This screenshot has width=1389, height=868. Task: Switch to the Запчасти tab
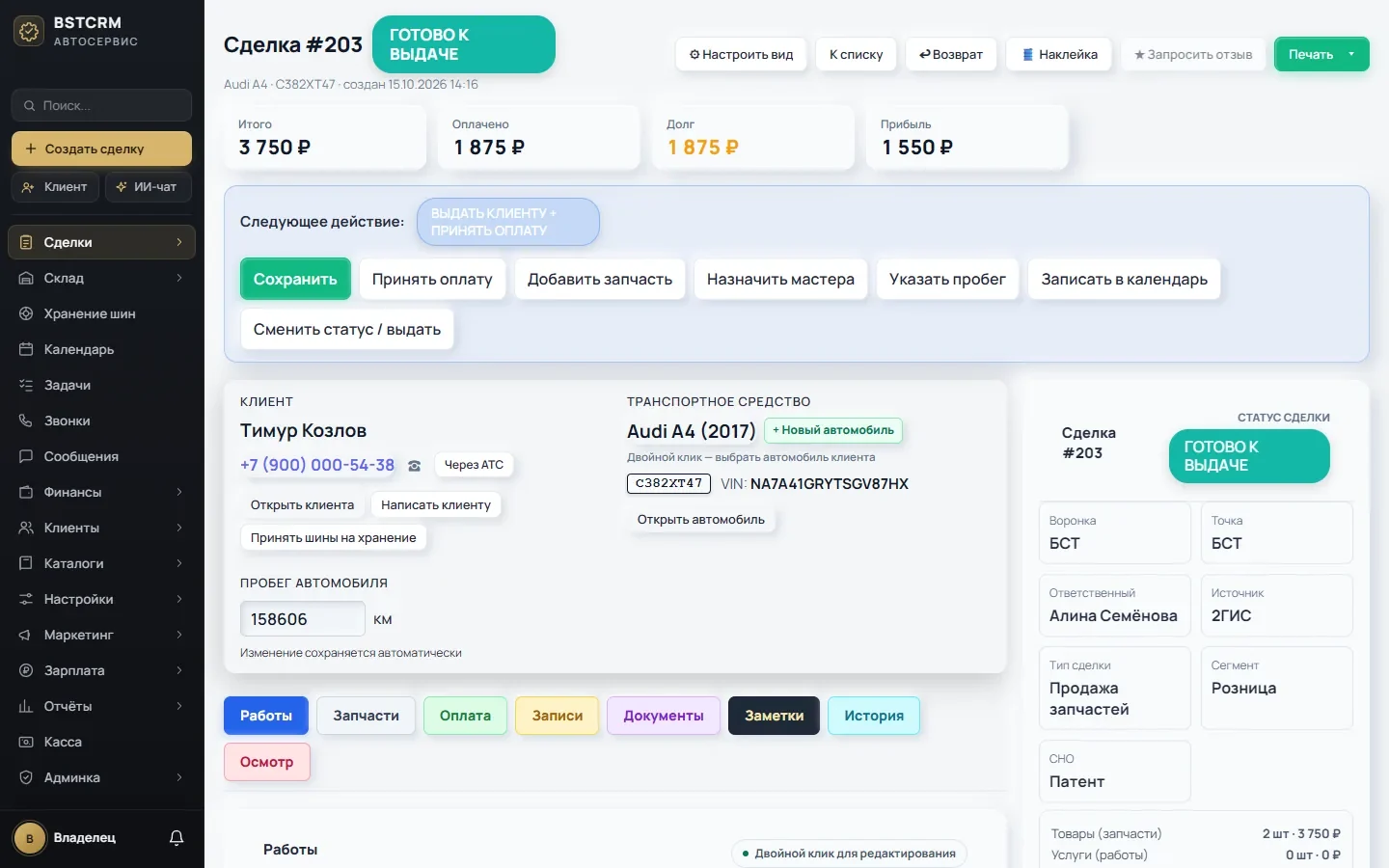(366, 716)
